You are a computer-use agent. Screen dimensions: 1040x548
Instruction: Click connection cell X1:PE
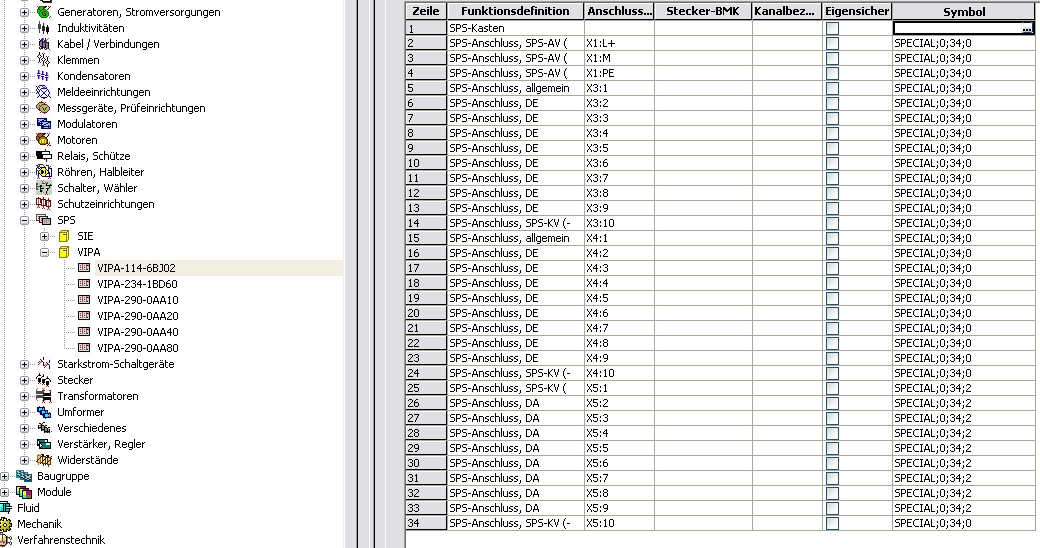coord(619,73)
